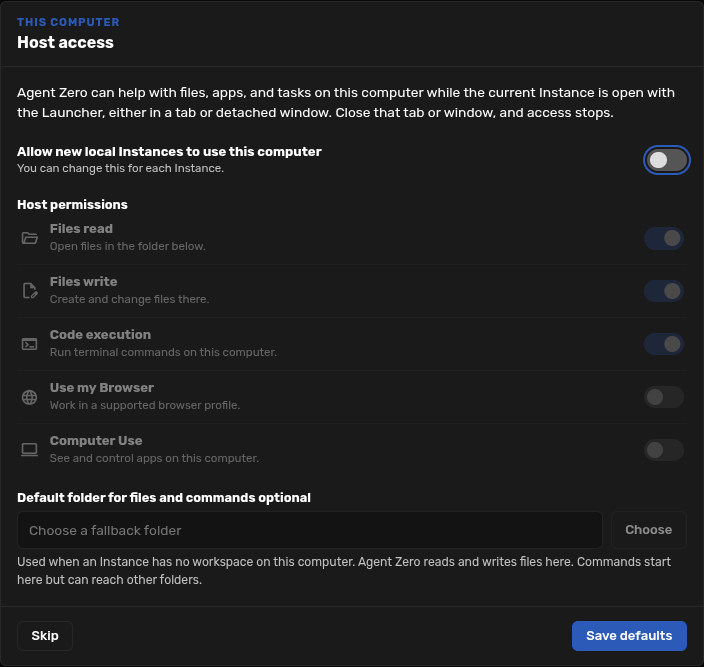Image resolution: width=704 pixels, height=667 pixels.
Task: Toggle the Files write permission switch
Action: click(x=664, y=291)
